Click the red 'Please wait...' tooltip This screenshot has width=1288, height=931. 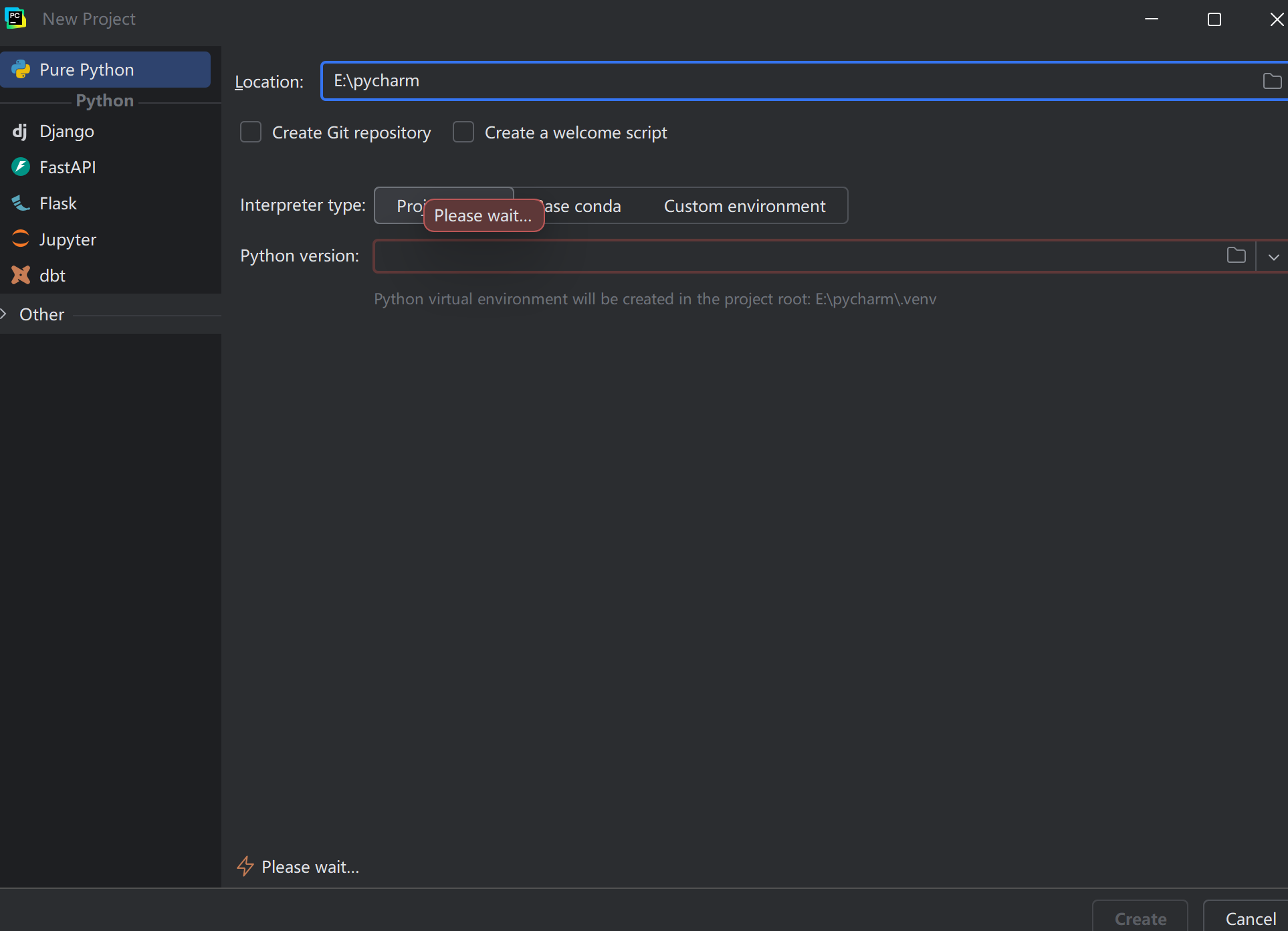click(484, 215)
